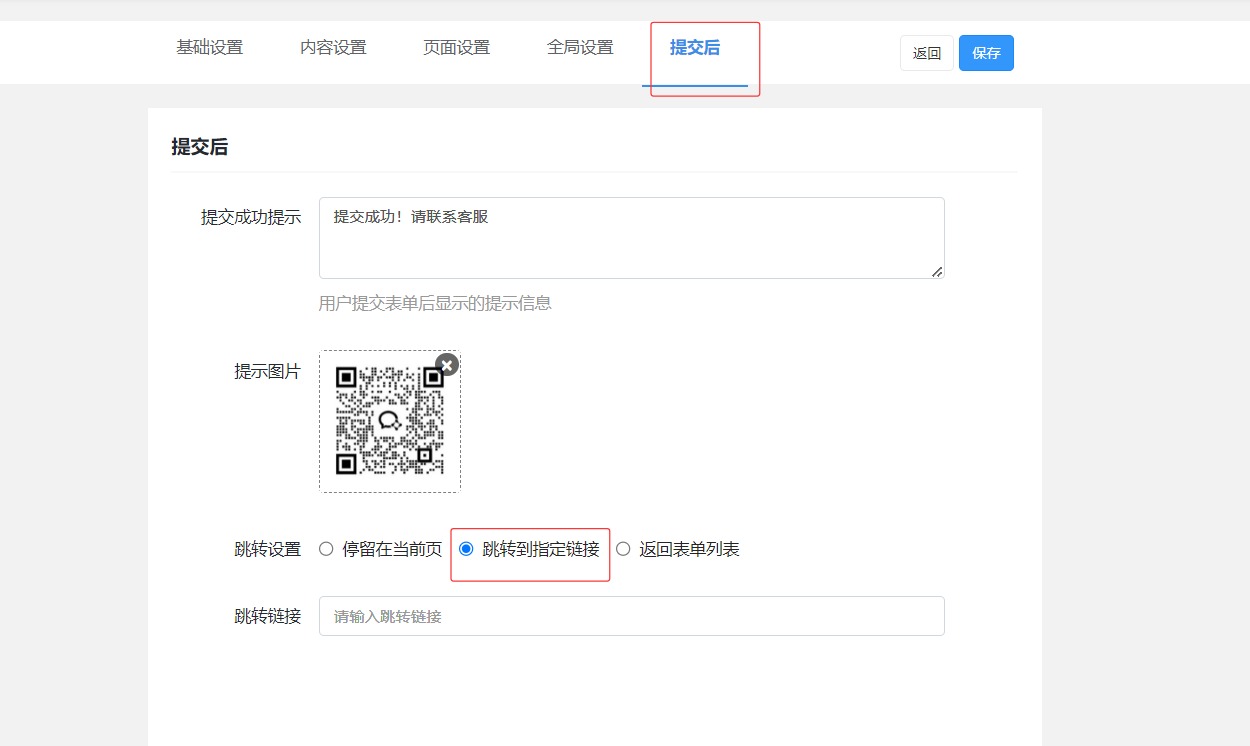The image size is (1250, 746).
Task: Grab the text area resize handle
Action: pos(937,272)
